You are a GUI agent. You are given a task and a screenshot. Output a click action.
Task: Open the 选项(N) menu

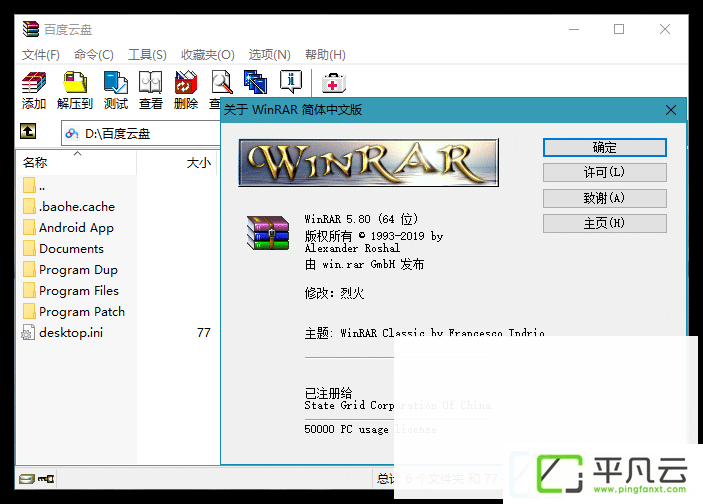click(x=269, y=55)
